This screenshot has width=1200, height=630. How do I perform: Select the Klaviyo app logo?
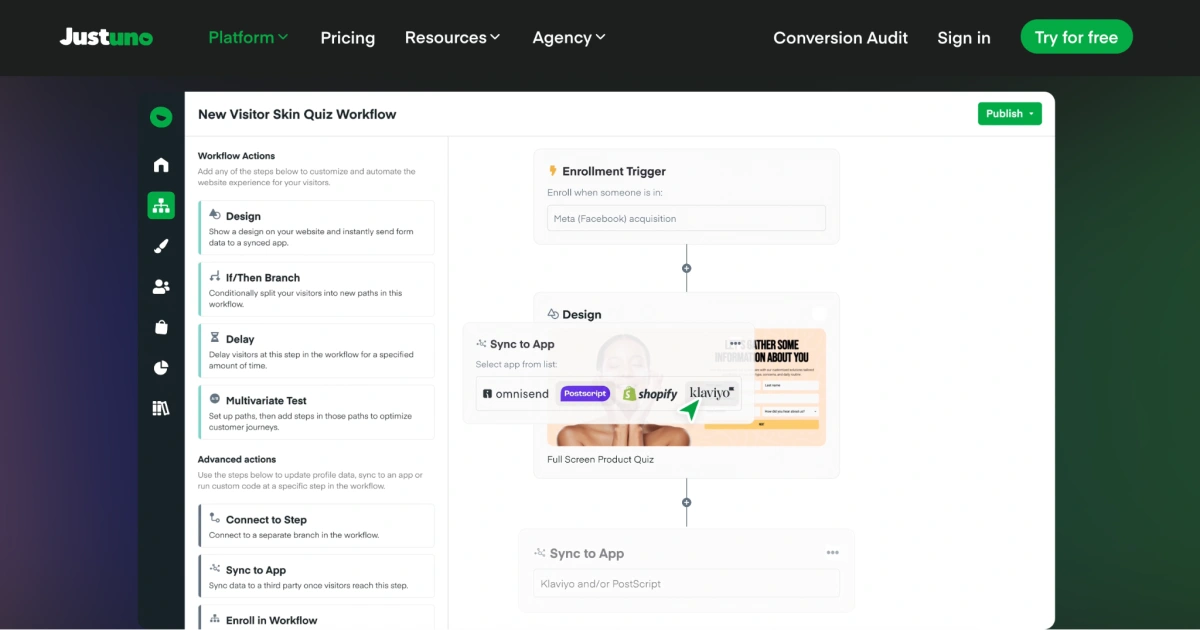pos(712,393)
